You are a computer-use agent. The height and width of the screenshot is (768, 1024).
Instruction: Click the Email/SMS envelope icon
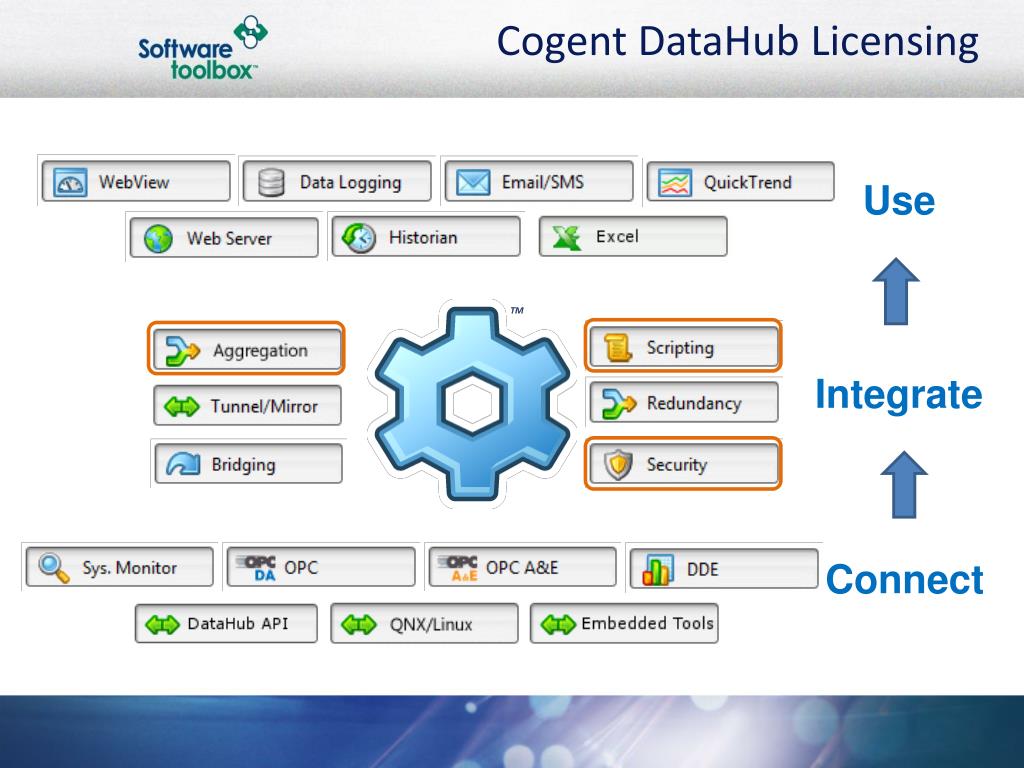pyautogui.click(x=473, y=183)
